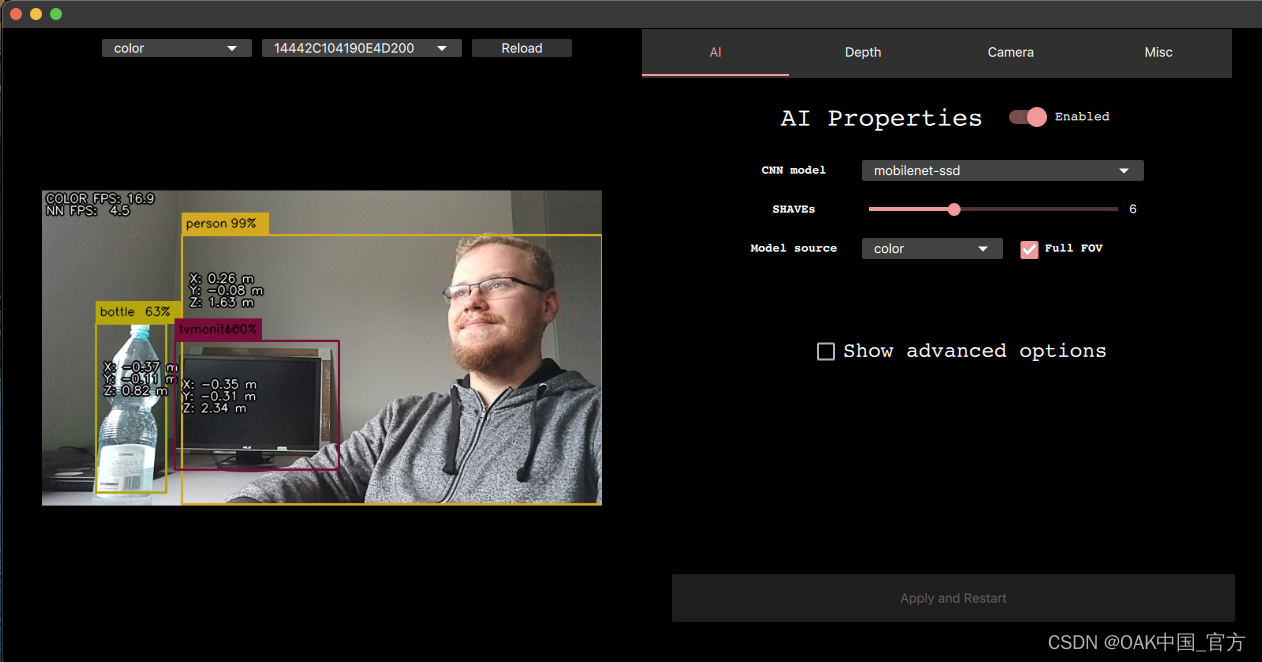Toggle the AI Enabled switch
Screen dimensions: 1262x662
[1028, 117]
